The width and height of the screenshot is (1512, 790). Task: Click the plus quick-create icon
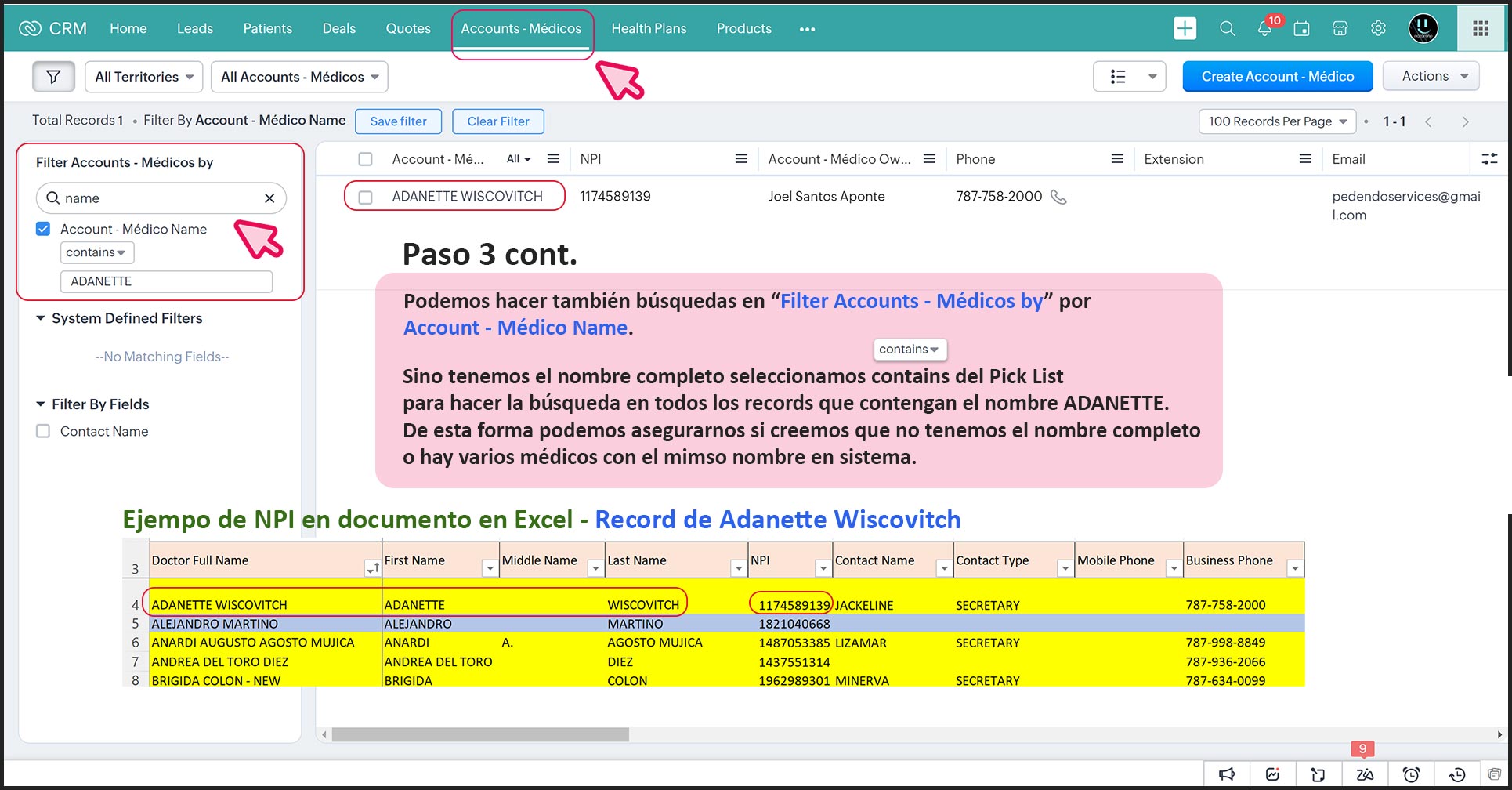[x=1185, y=29]
